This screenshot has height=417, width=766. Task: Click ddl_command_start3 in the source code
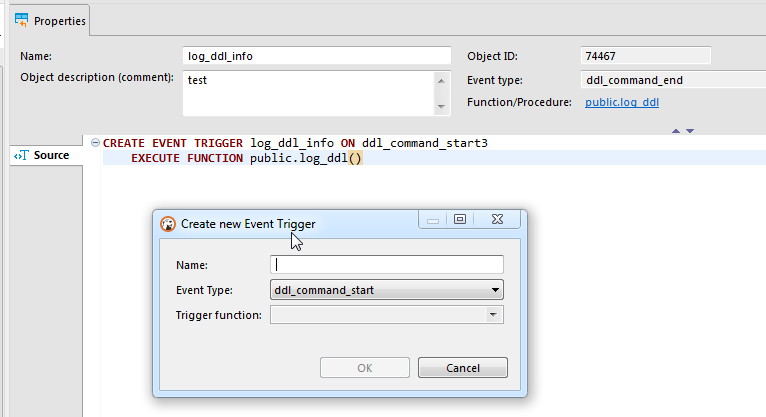[425, 143]
